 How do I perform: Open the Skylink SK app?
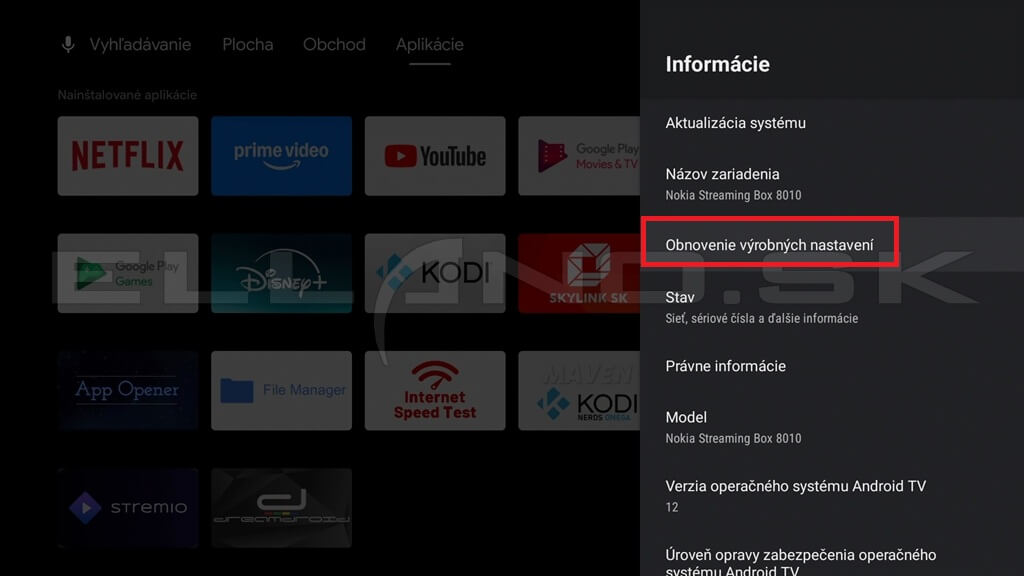(x=580, y=273)
